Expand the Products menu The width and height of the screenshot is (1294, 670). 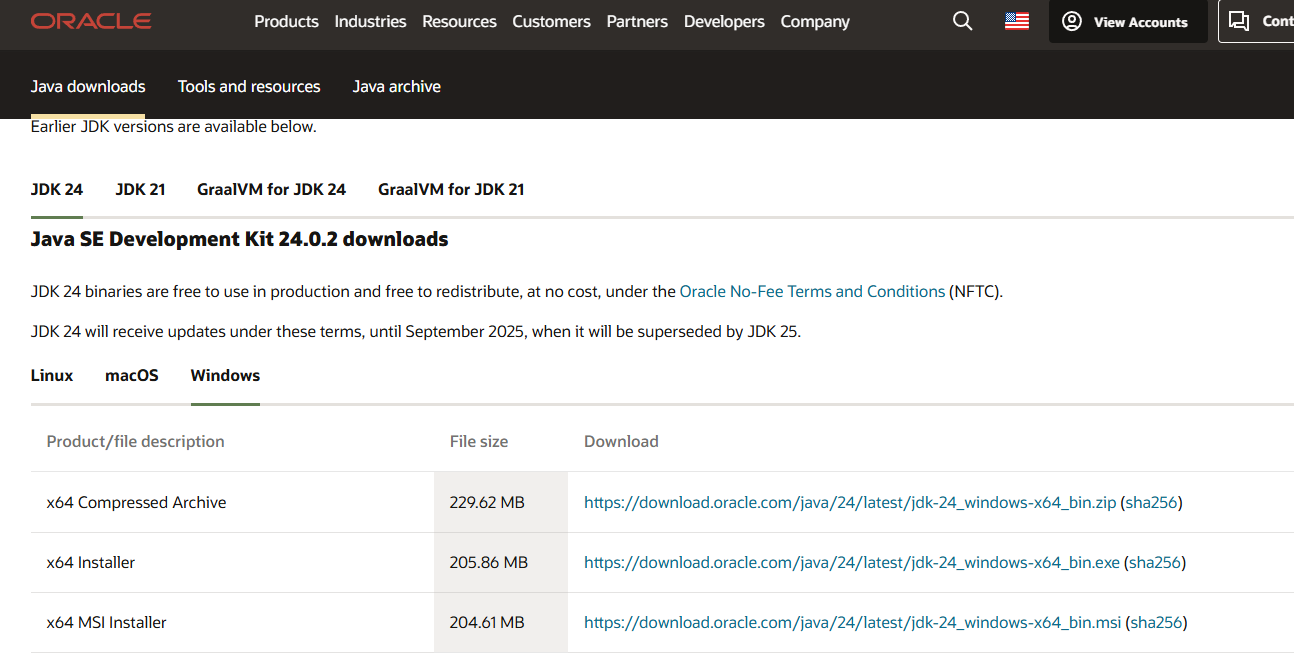[x=286, y=21]
